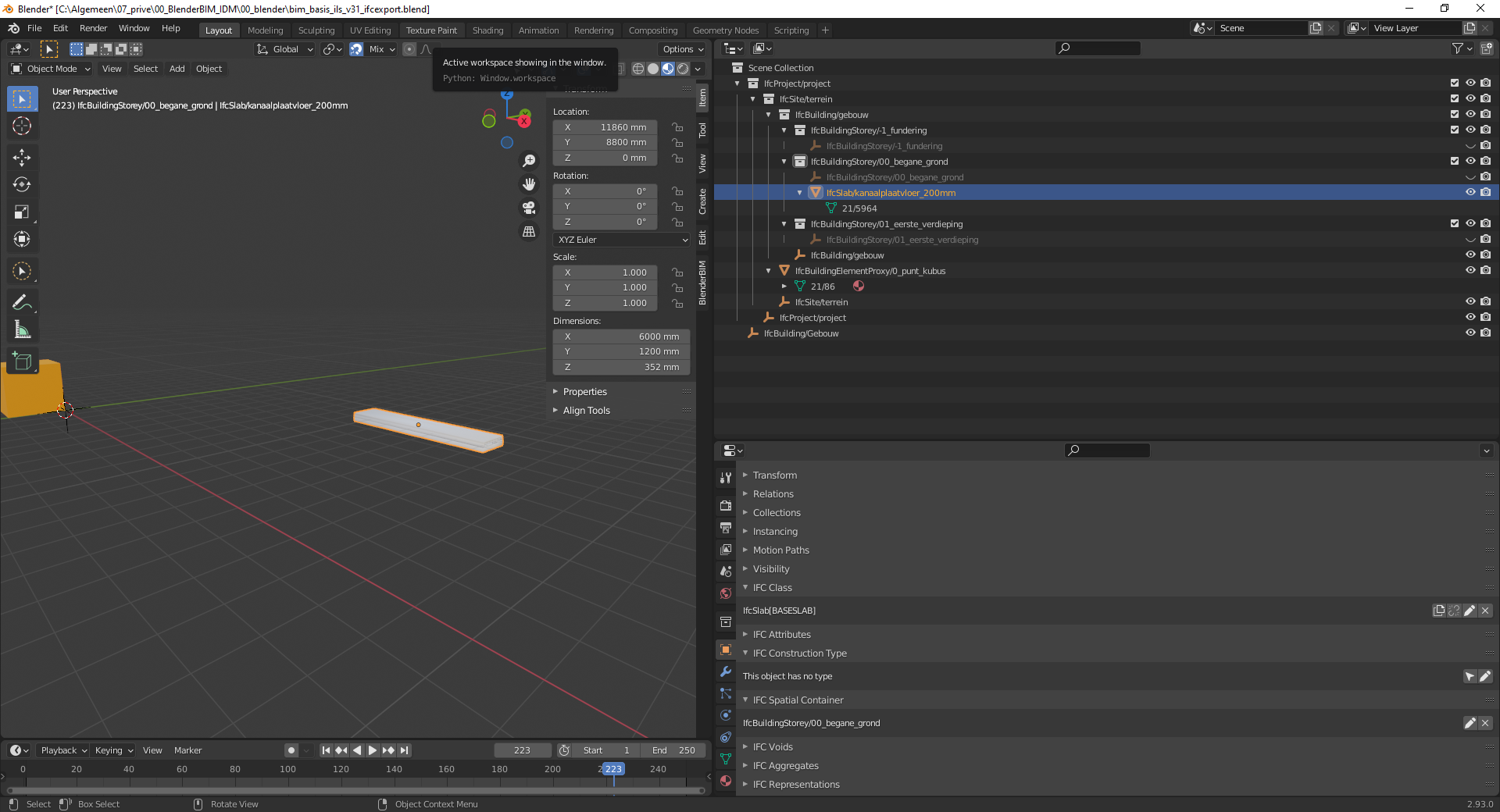The image size is (1500, 812).
Task: Switch to the Geometry Nodes workspace tab
Action: (726, 30)
